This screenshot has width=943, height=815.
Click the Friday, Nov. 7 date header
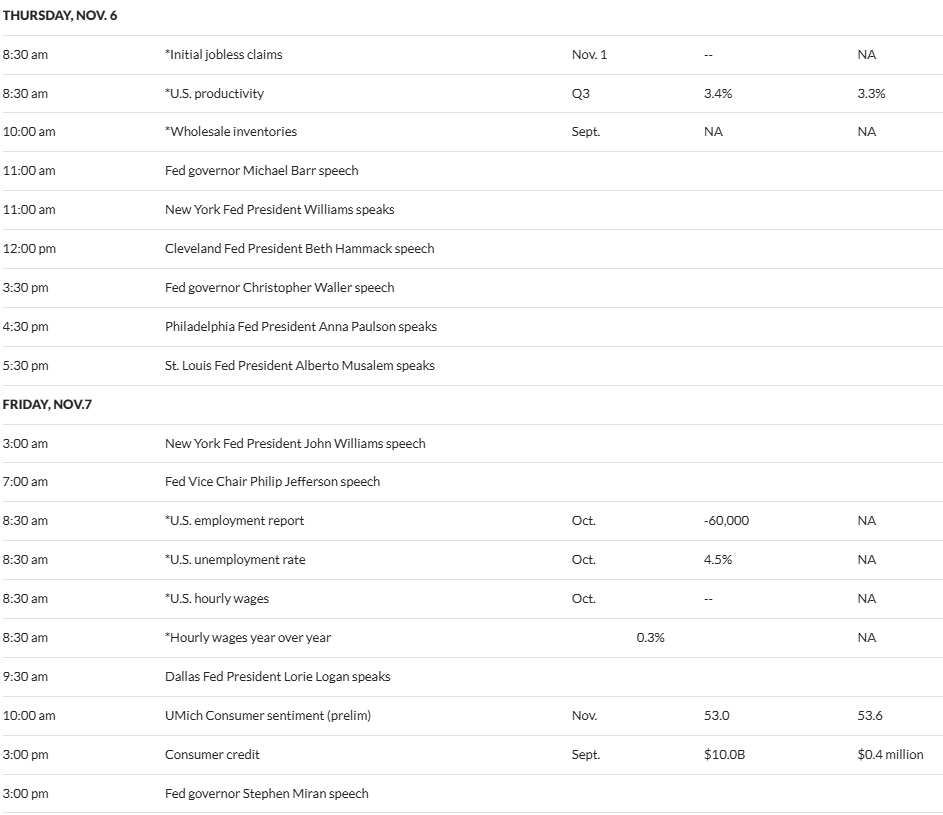coord(47,405)
